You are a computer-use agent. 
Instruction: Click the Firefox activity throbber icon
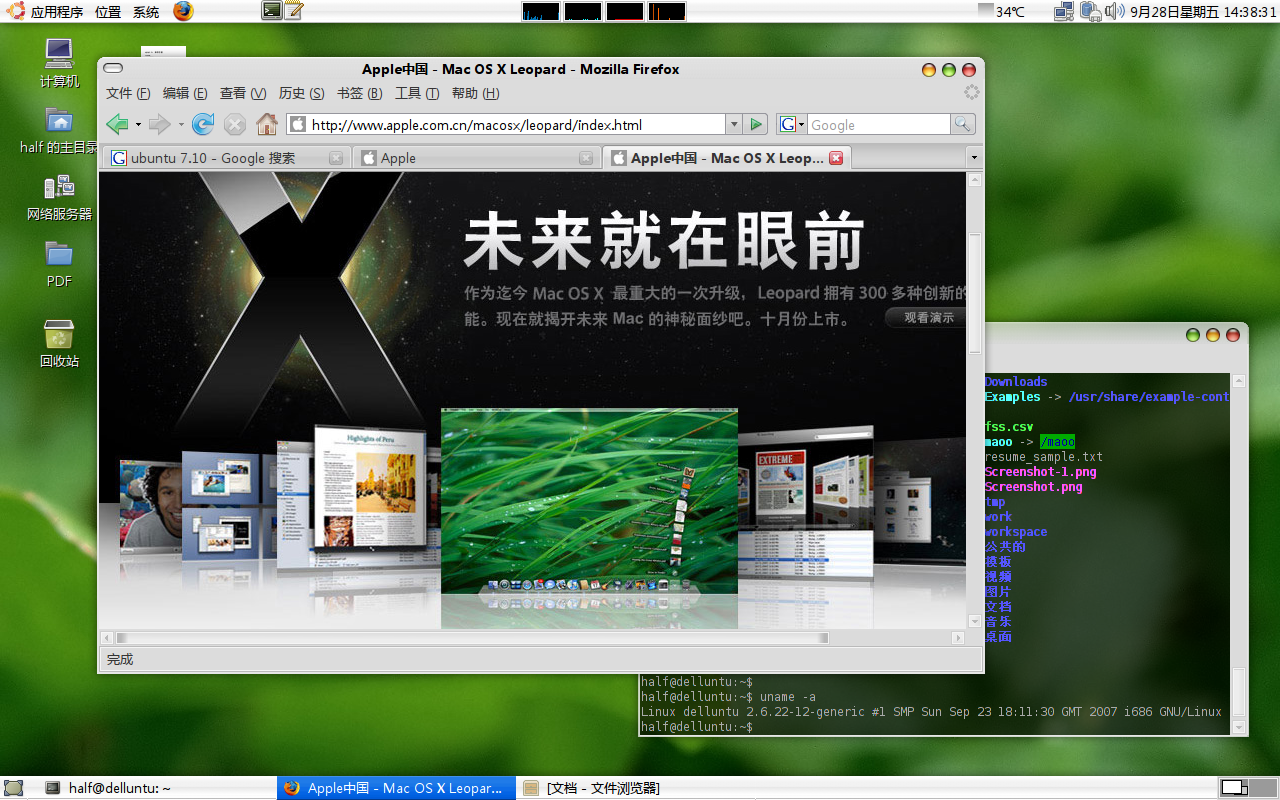pos(971,92)
